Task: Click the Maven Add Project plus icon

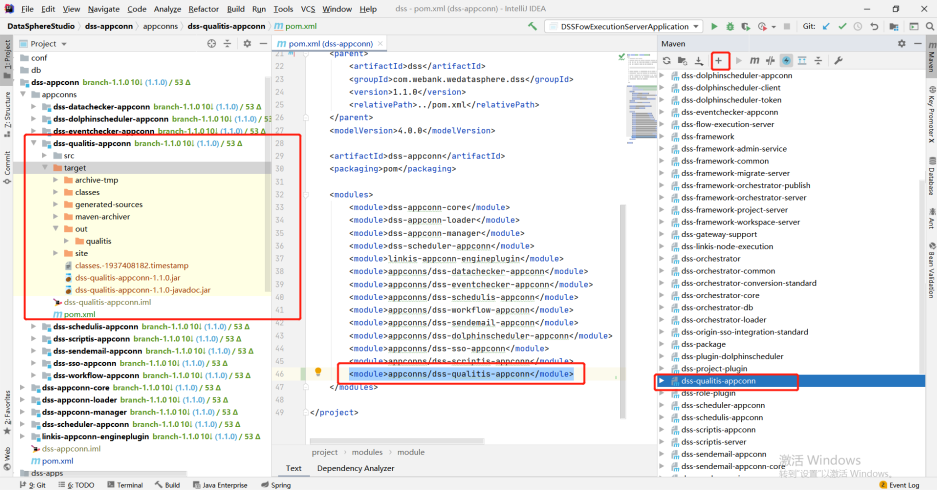Action: (x=718, y=61)
